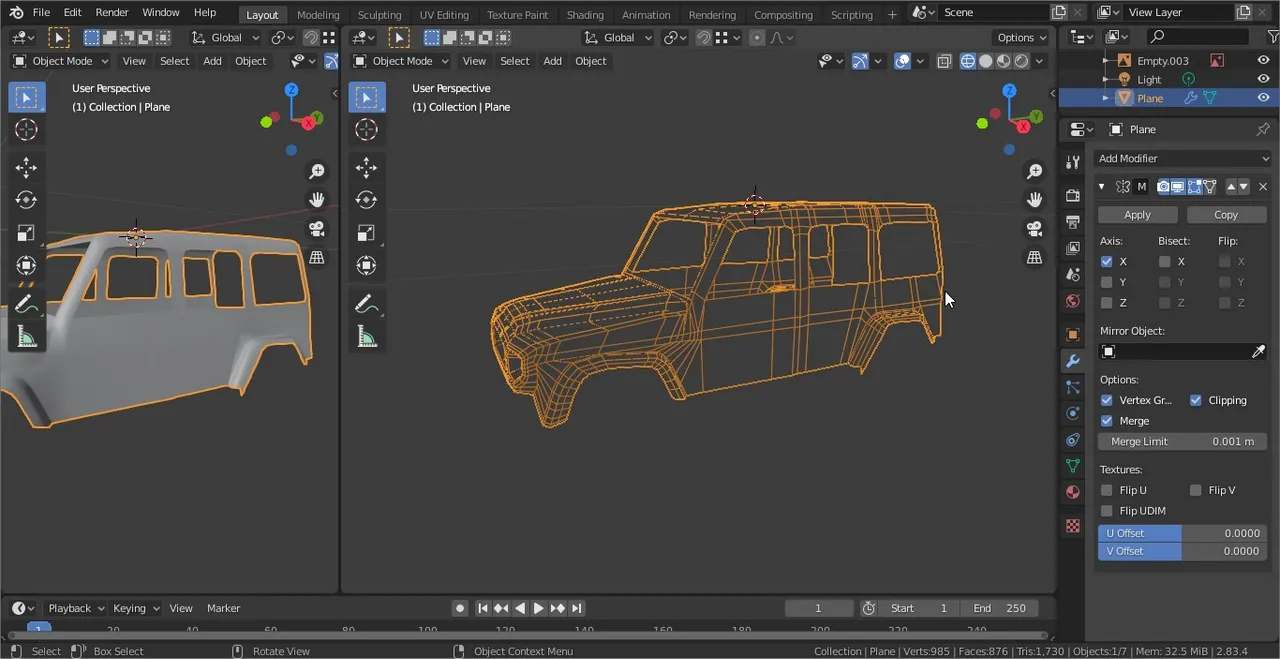This screenshot has width=1280, height=659.
Task: Enable Flip UDIM checkbox
Action: (x=1106, y=511)
